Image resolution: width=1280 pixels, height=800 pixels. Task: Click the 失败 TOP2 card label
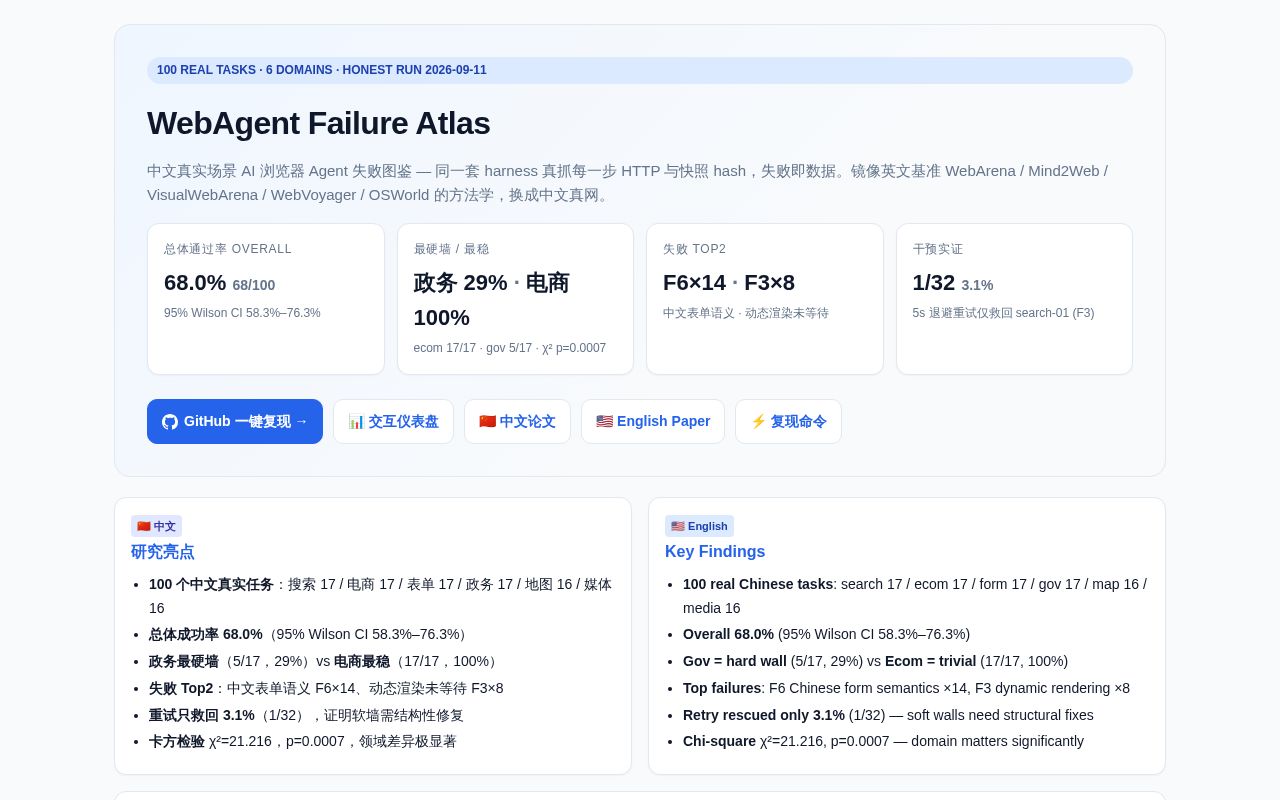[x=695, y=249]
